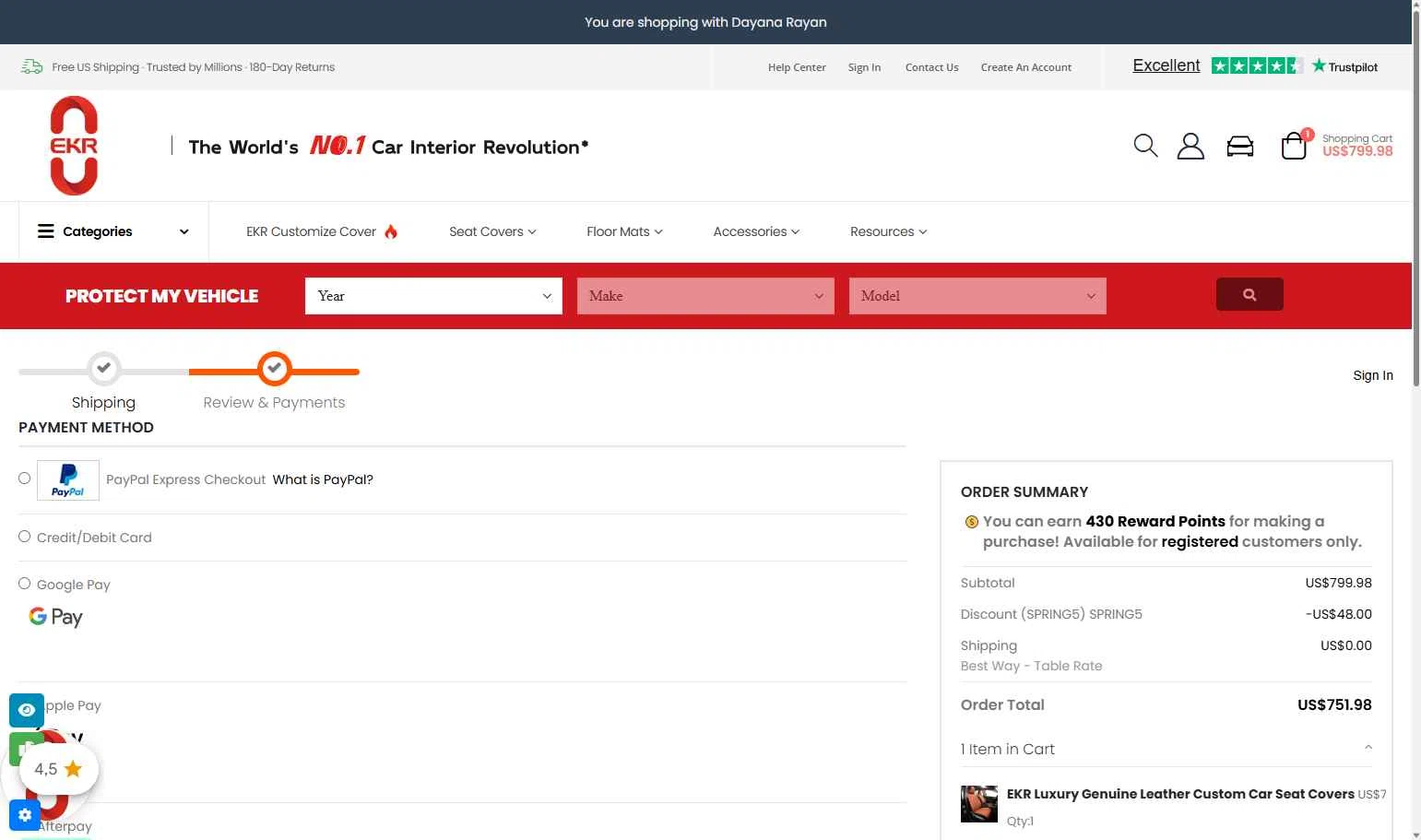
Task: Click the EKR logo
Action: 74,146
